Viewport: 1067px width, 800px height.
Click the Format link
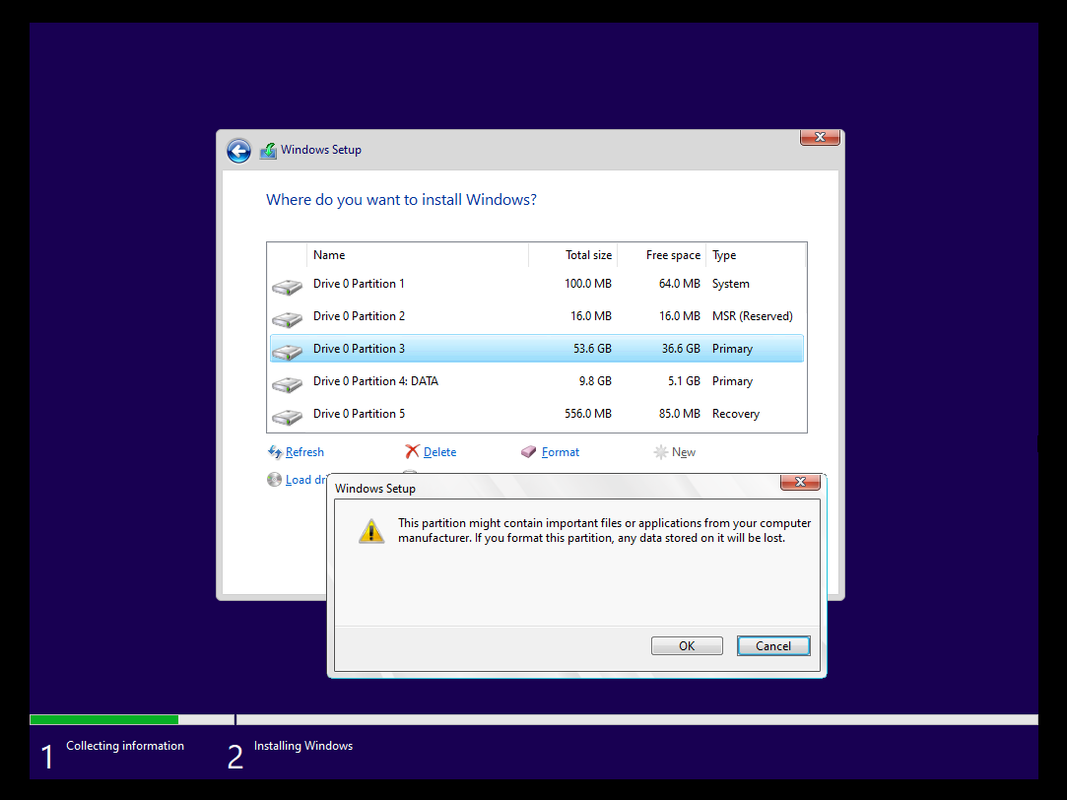coord(560,452)
